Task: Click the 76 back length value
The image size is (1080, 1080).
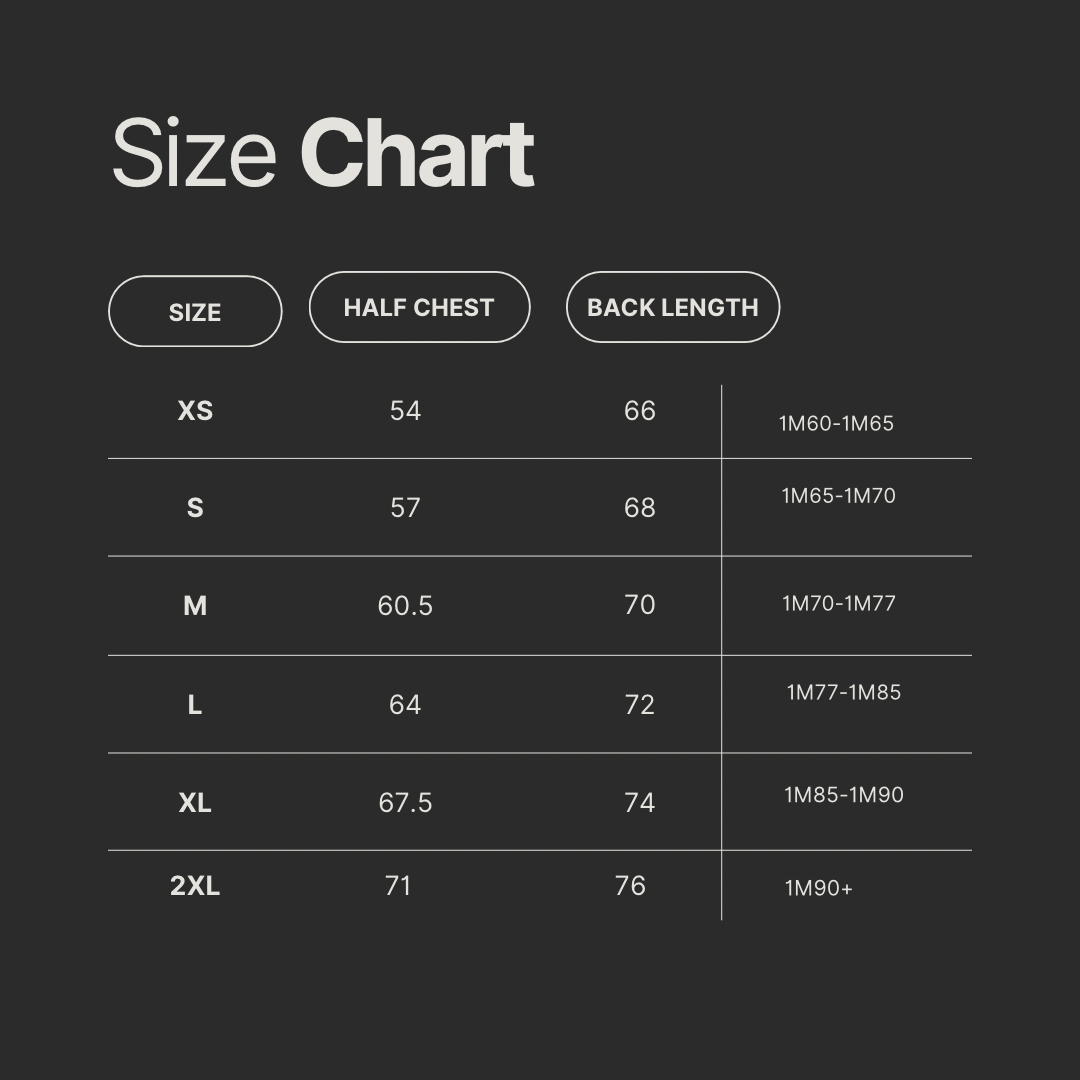Action: click(x=630, y=886)
